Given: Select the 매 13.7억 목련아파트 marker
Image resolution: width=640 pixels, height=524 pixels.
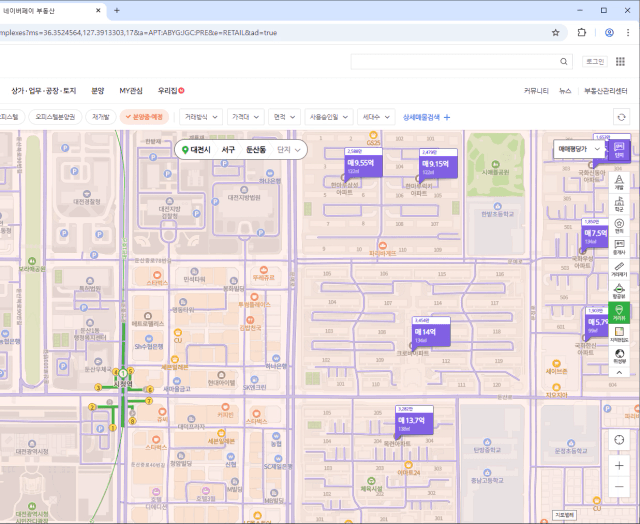Looking at the screenshot, I should (x=414, y=420).
